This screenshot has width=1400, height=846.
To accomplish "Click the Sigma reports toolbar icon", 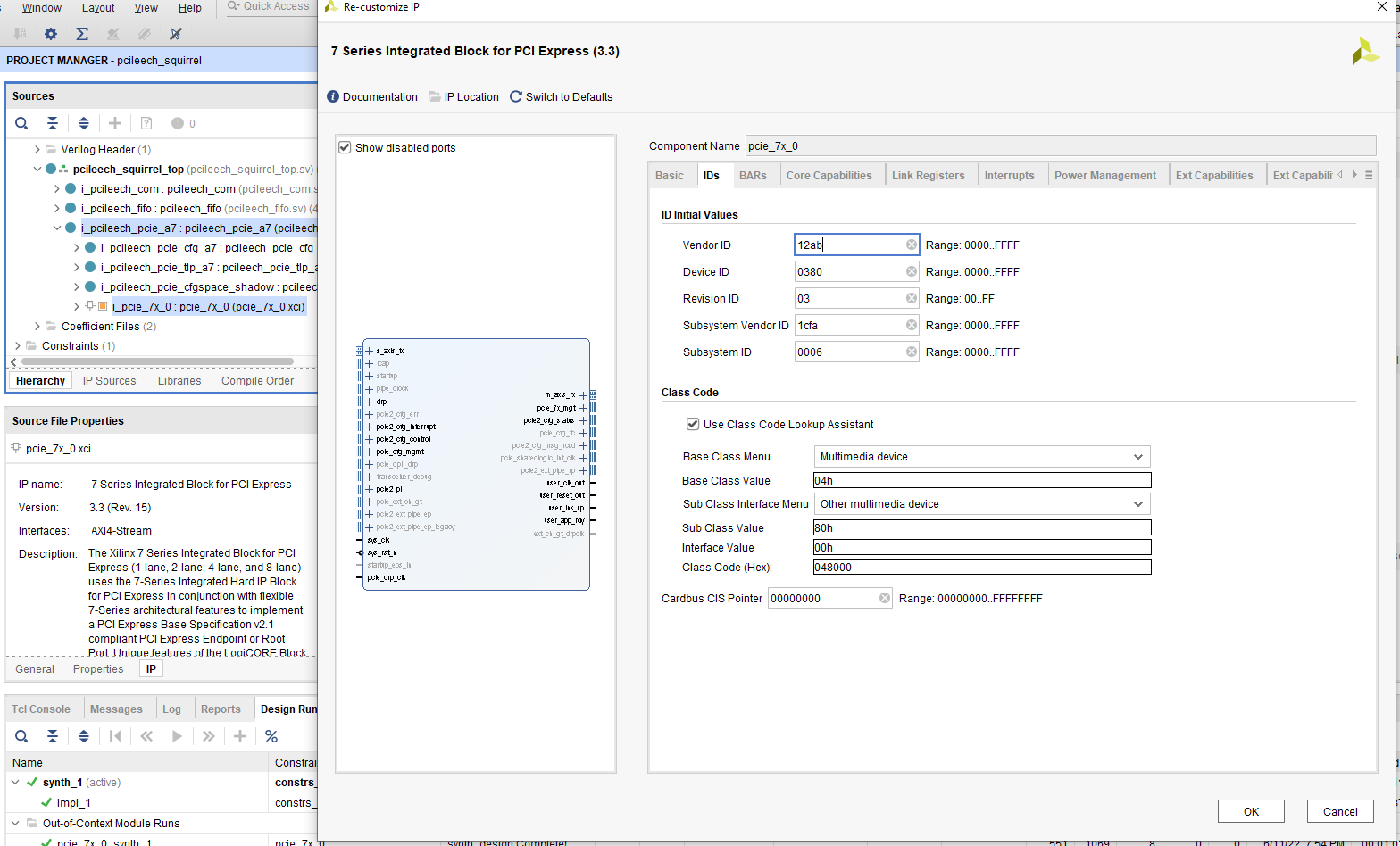I will pos(82,34).
